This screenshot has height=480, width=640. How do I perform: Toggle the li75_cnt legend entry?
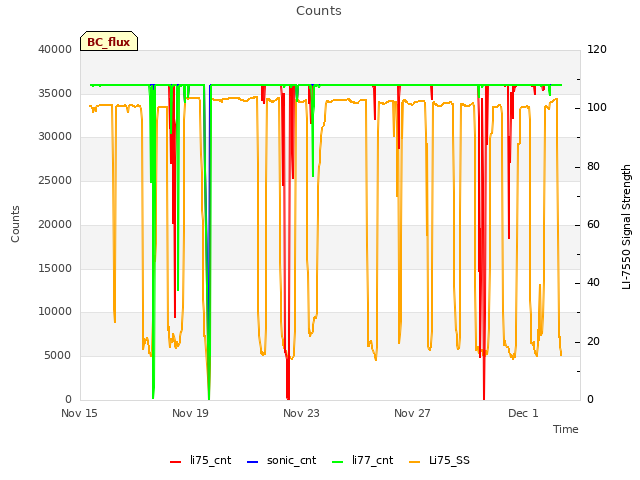point(200,460)
